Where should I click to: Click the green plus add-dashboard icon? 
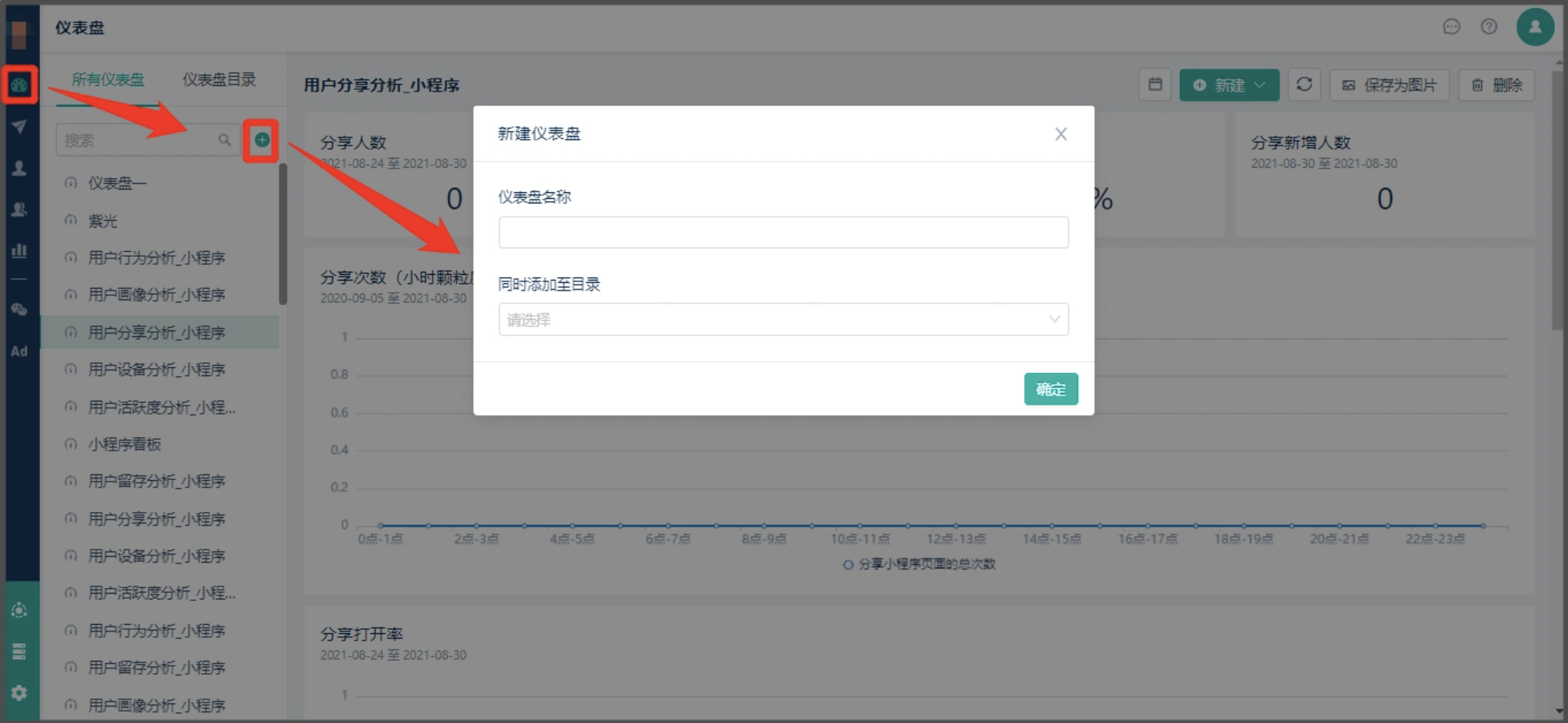[x=262, y=140]
